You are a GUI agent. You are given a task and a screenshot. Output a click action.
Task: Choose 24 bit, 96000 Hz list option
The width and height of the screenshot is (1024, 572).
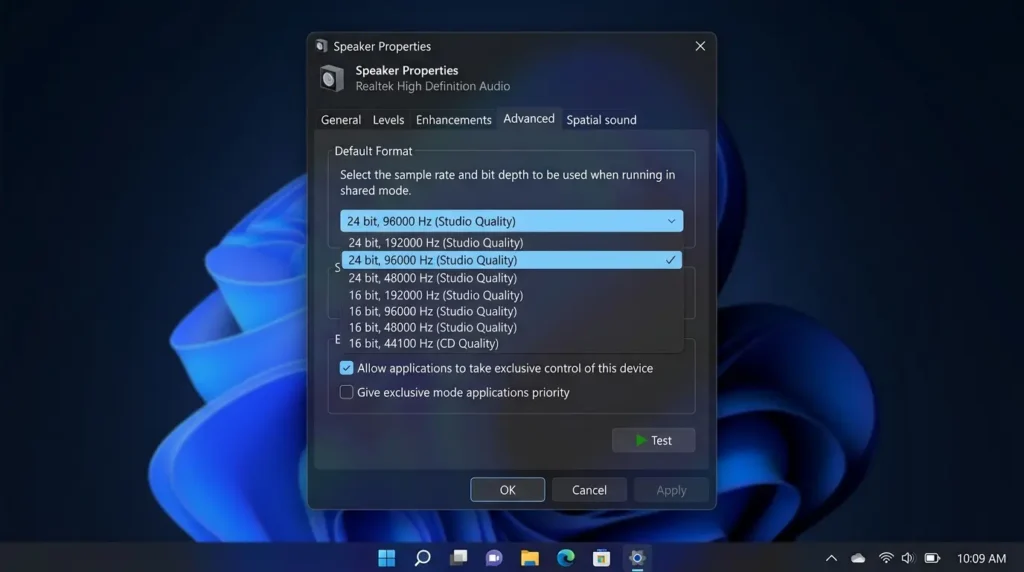click(x=511, y=260)
